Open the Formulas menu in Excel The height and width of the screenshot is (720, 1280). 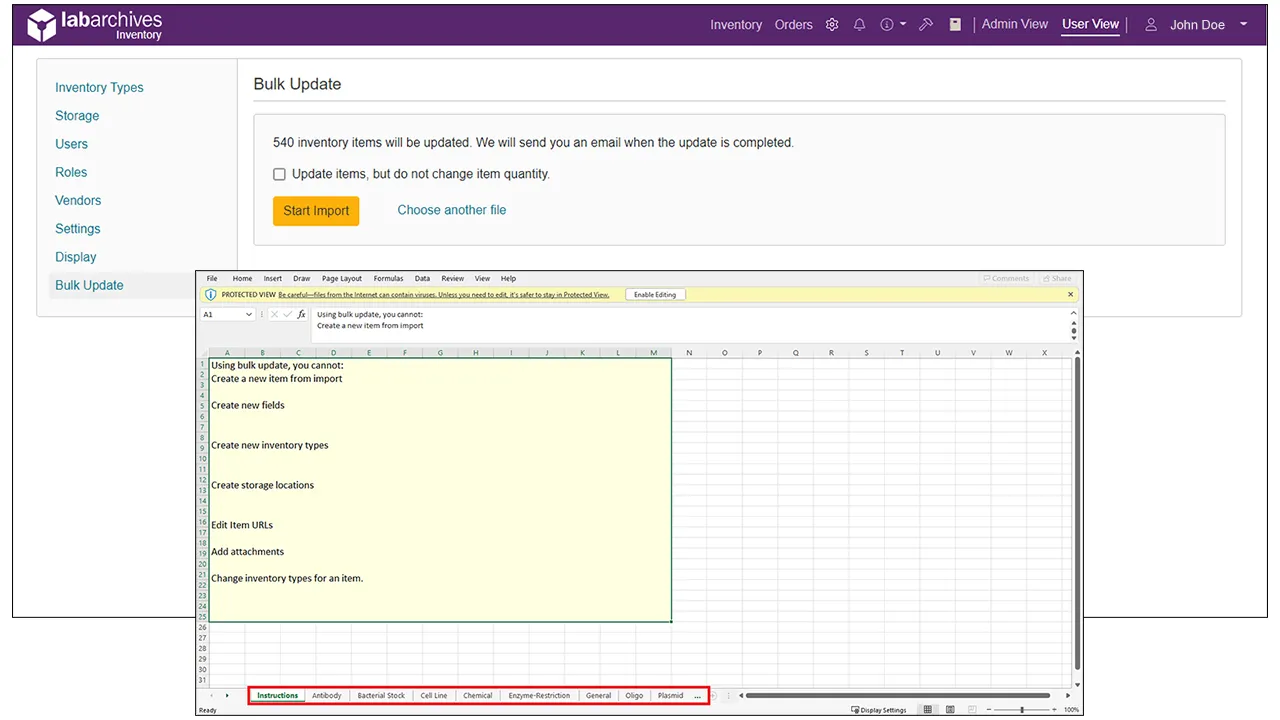[x=388, y=279]
